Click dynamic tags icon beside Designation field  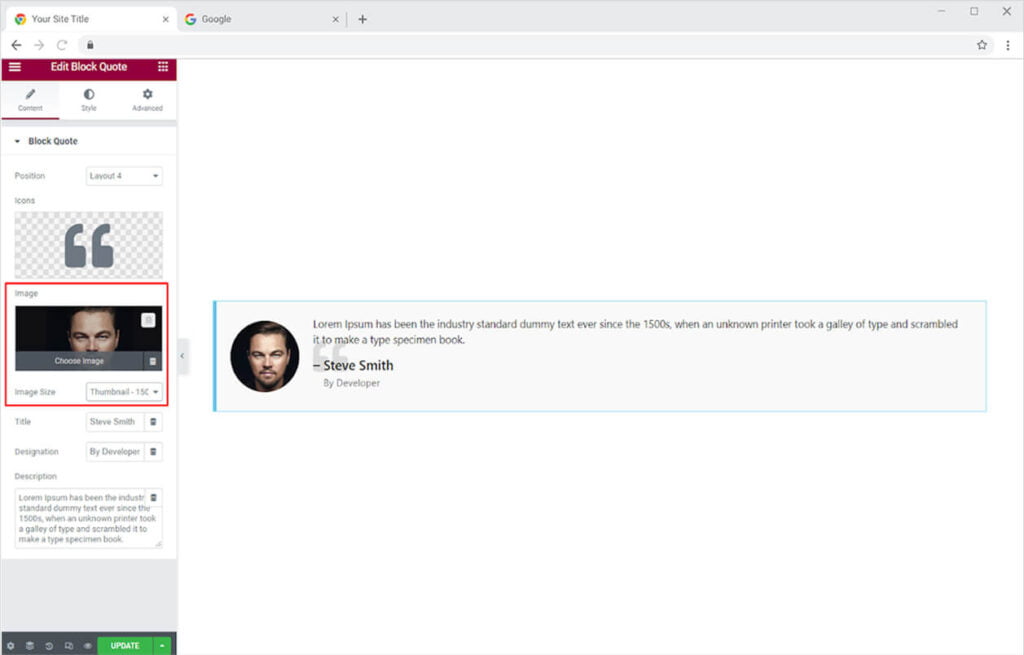click(x=153, y=452)
